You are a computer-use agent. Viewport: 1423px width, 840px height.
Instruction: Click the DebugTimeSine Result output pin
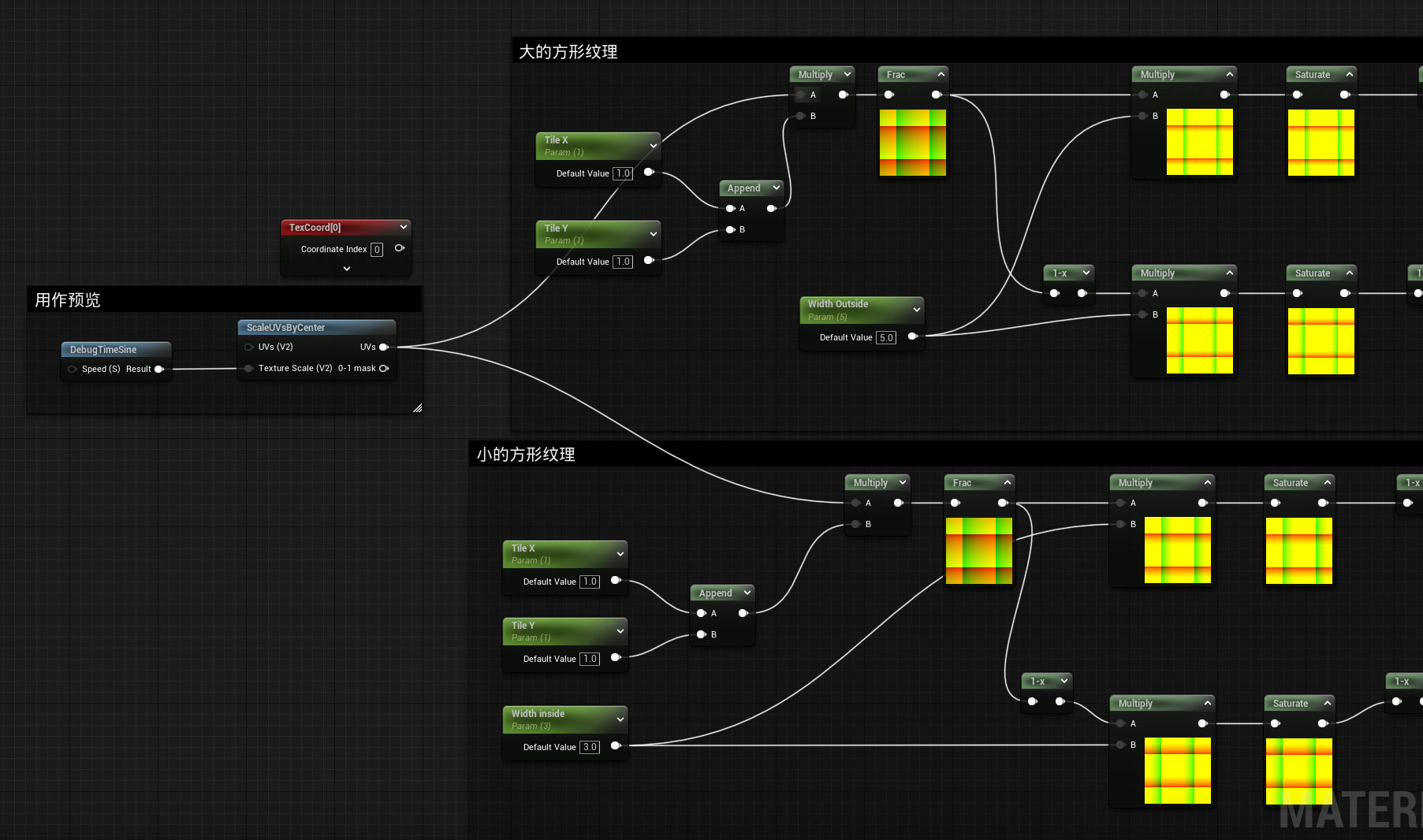pos(159,369)
